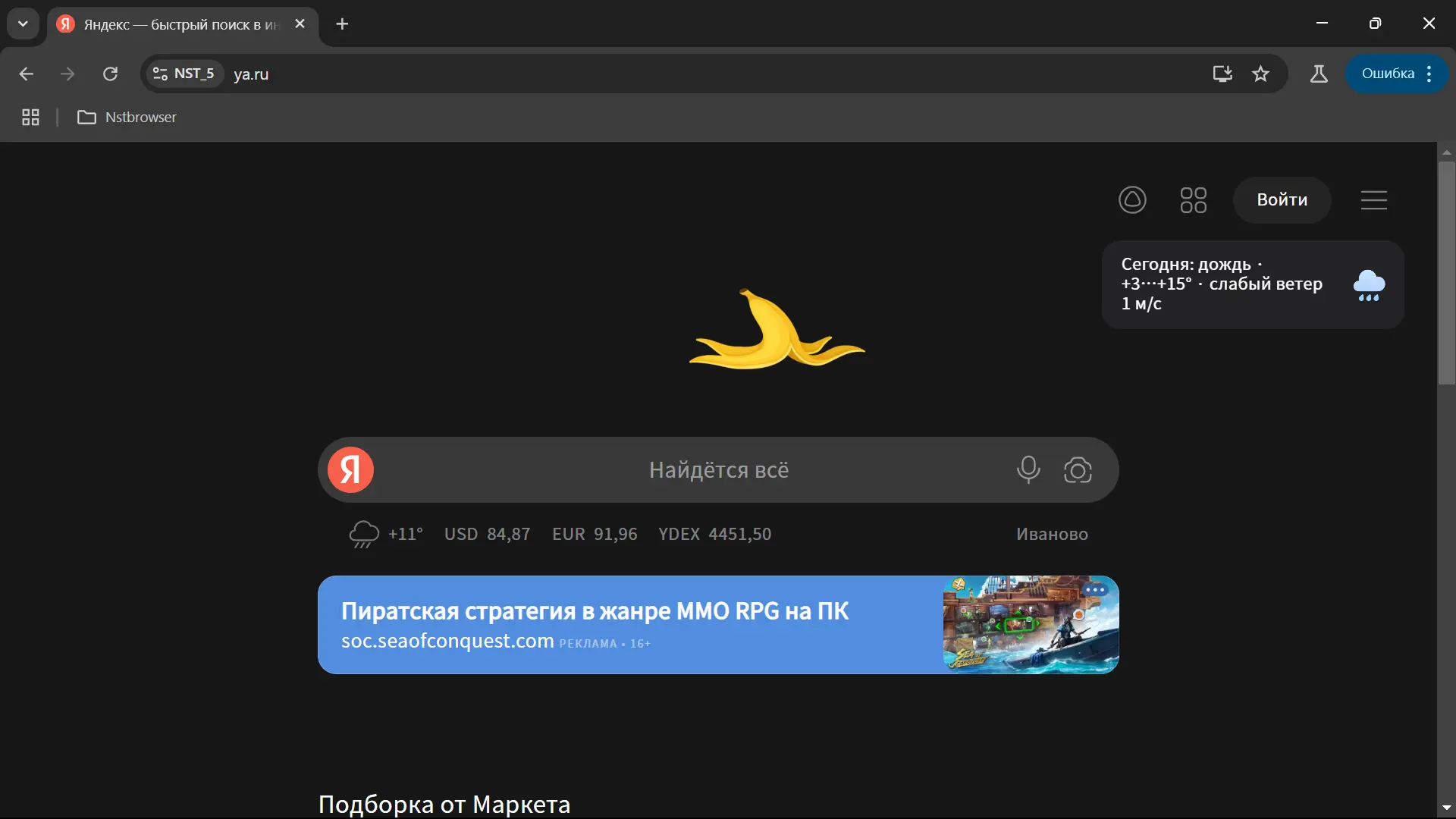The width and height of the screenshot is (1456, 819).
Task: Change the city Иваново location
Action: (1052, 534)
